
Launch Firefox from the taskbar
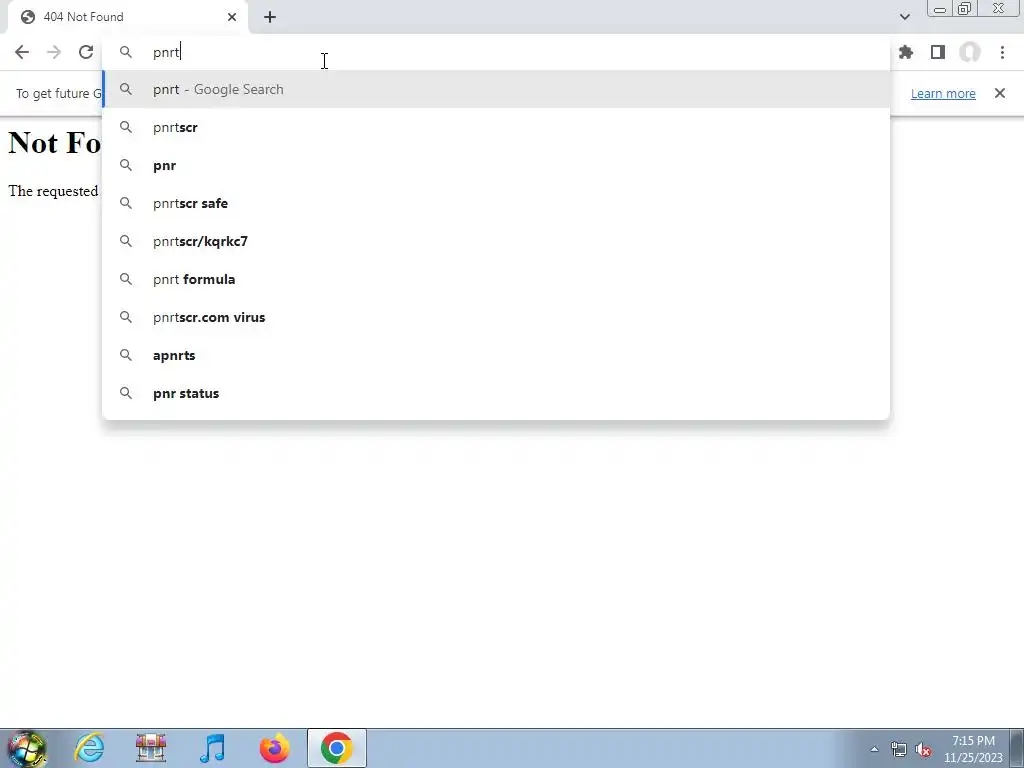(x=274, y=748)
